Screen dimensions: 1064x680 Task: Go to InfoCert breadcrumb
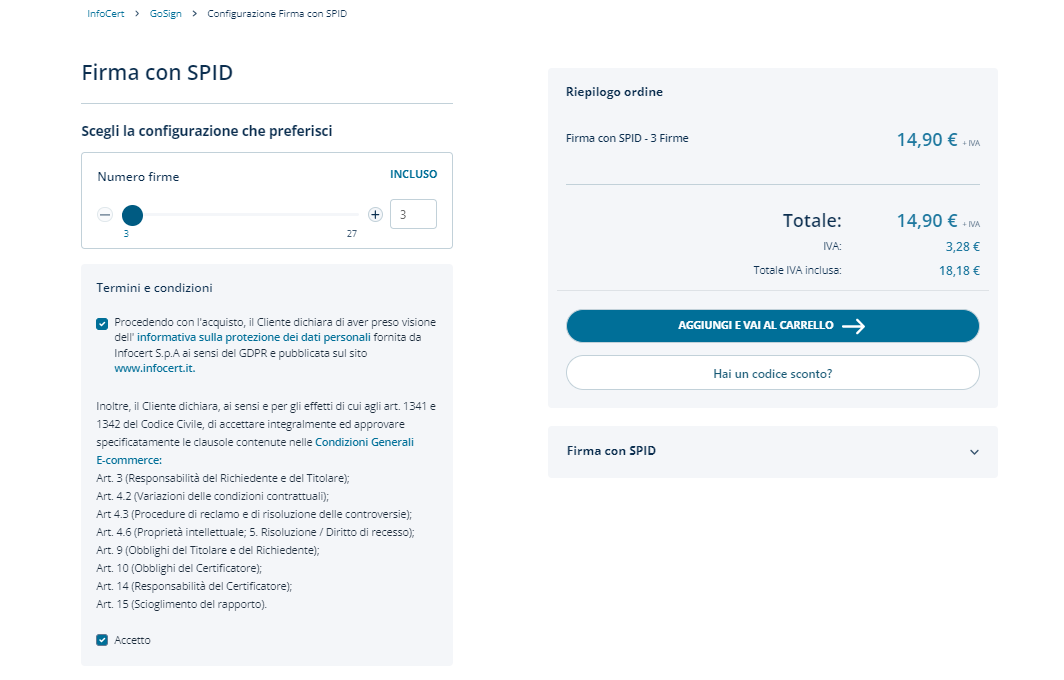click(x=106, y=14)
